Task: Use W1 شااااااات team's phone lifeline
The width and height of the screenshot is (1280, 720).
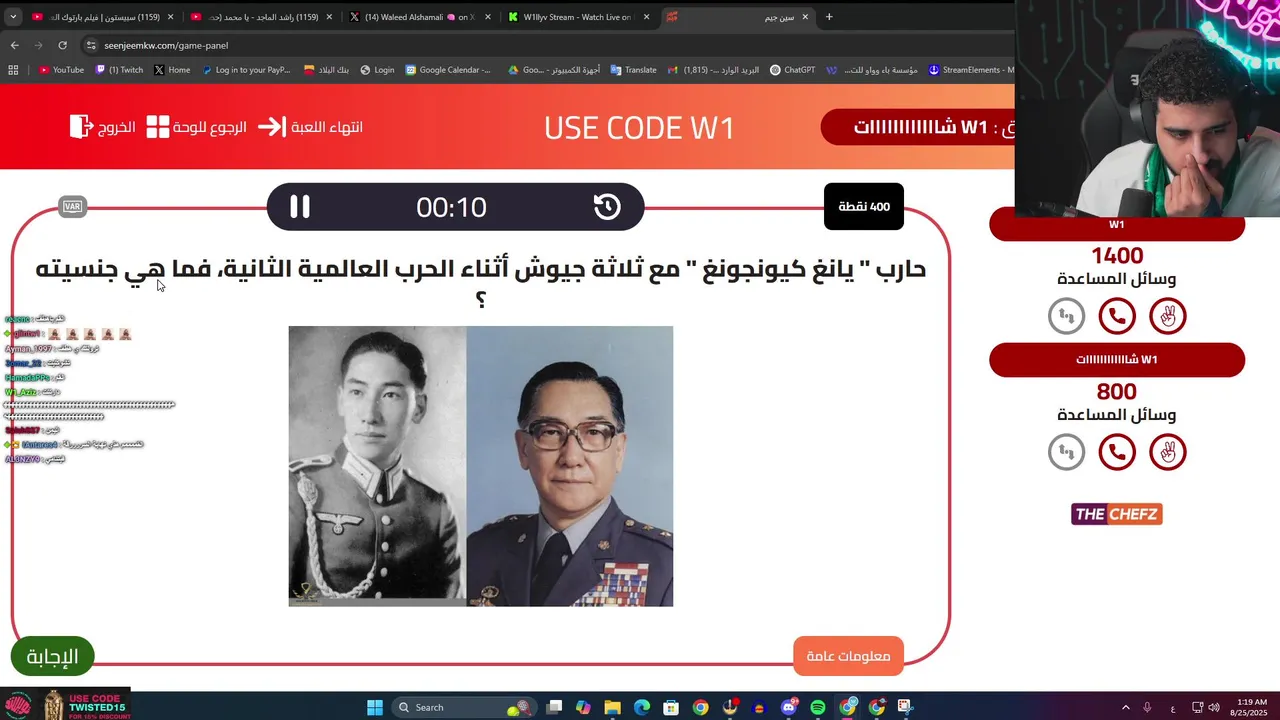Action: point(1117,452)
